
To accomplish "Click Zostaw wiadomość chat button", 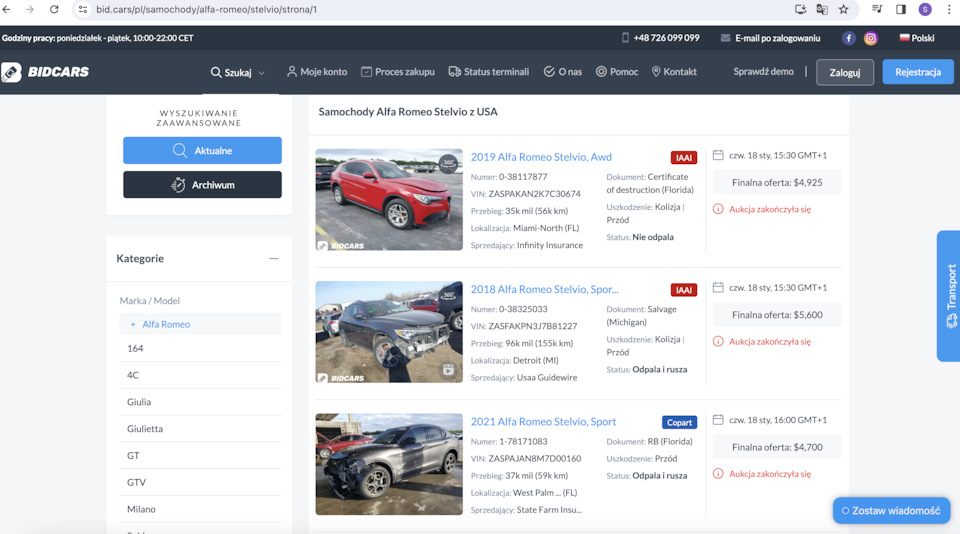I will [891, 510].
